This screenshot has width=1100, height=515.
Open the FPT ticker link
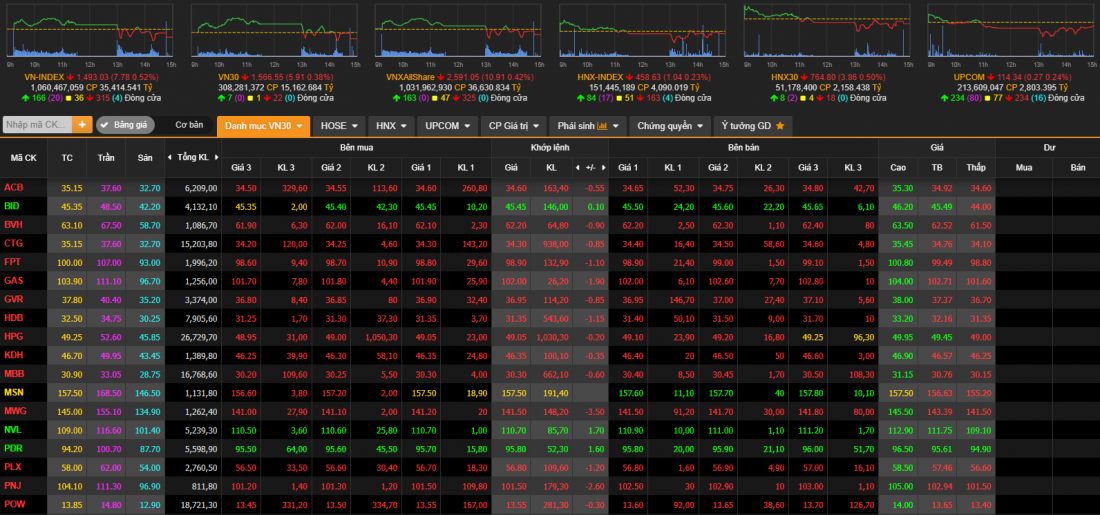[x=13, y=262]
